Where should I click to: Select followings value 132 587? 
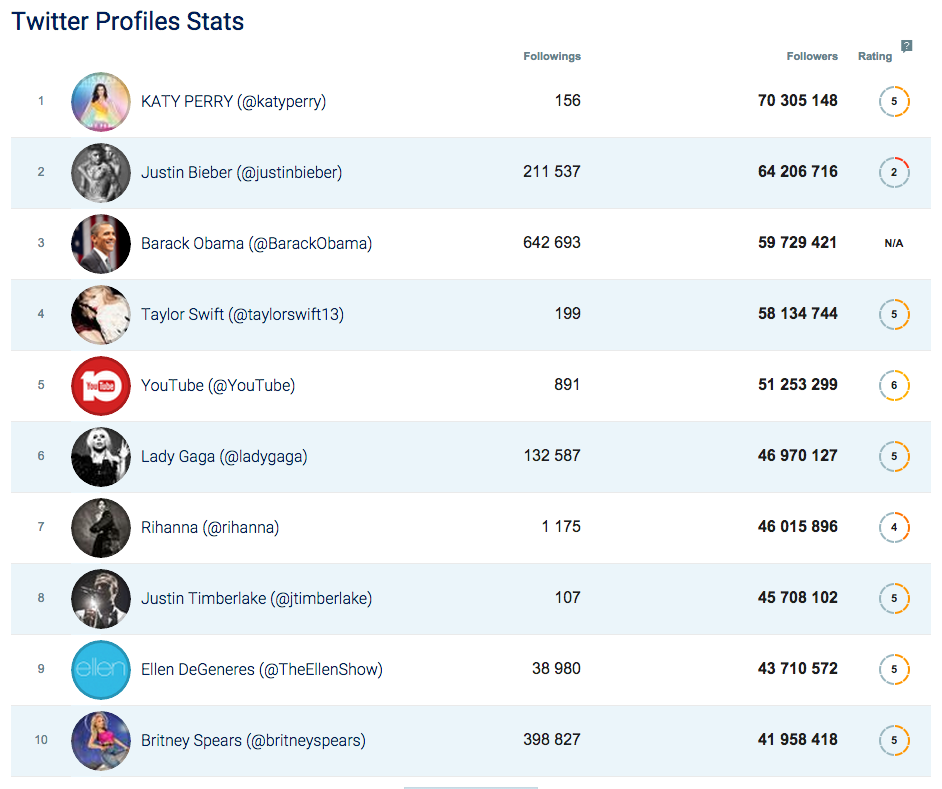point(552,455)
